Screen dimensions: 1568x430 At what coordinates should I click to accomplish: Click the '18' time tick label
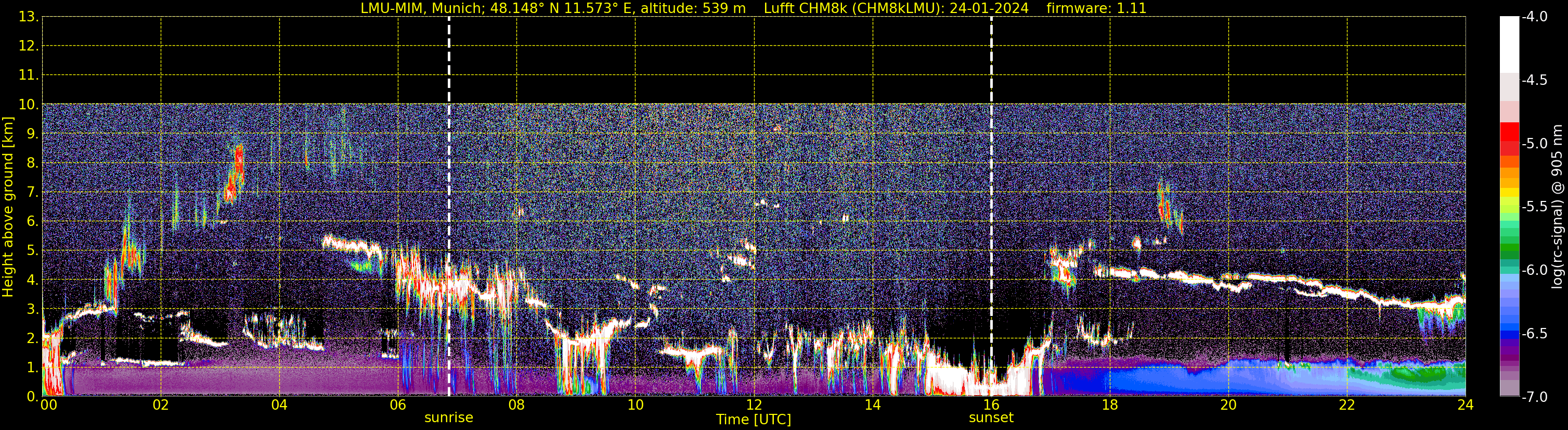click(x=1110, y=405)
